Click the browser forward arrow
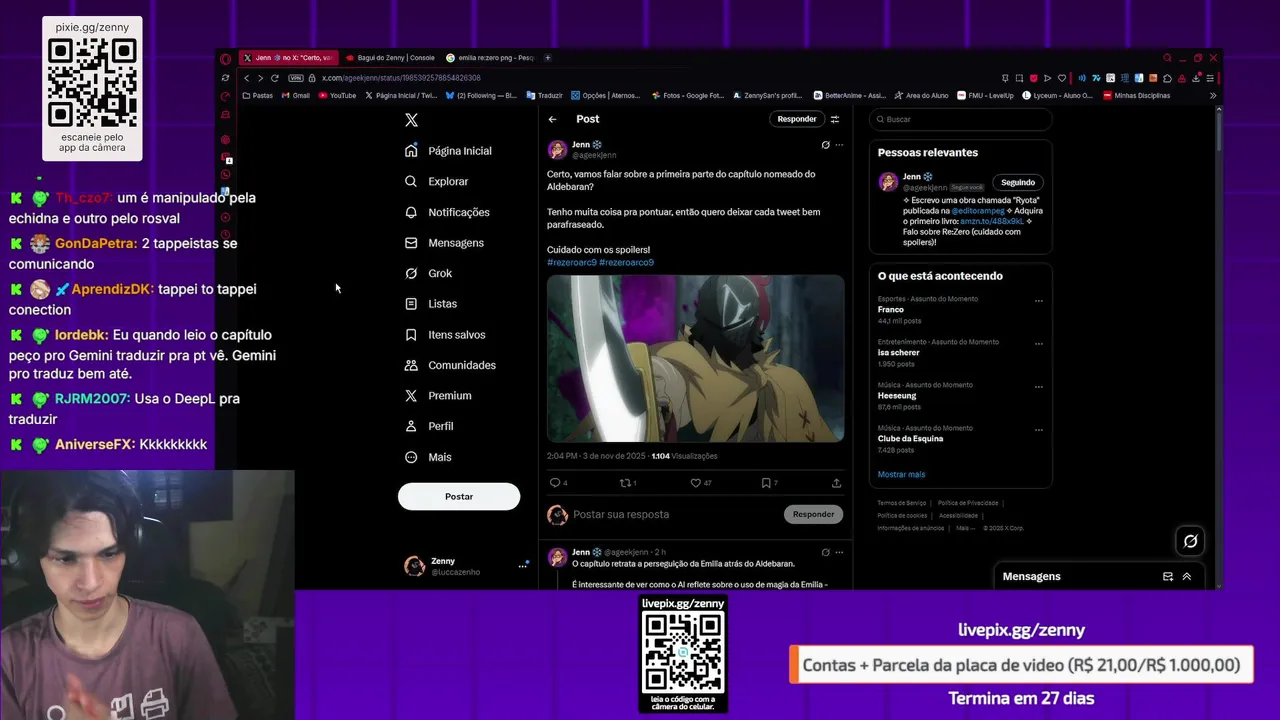 click(260, 78)
